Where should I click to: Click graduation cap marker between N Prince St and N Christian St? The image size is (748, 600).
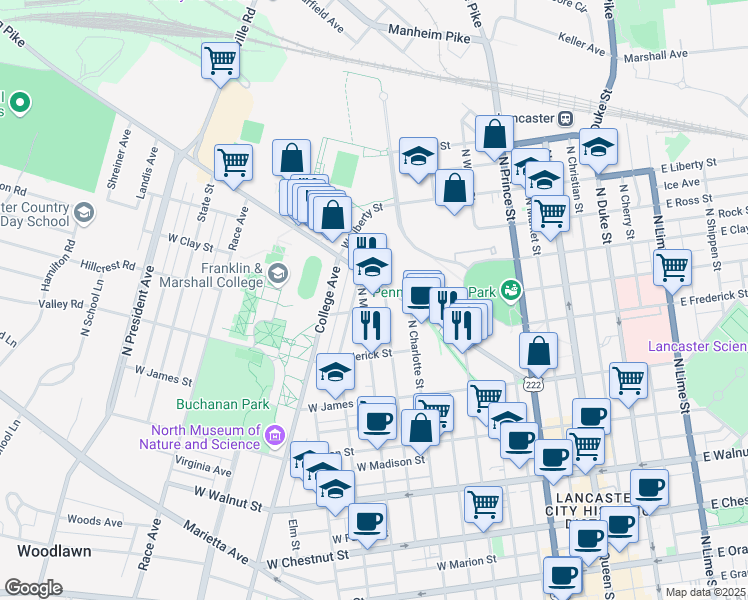(544, 180)
